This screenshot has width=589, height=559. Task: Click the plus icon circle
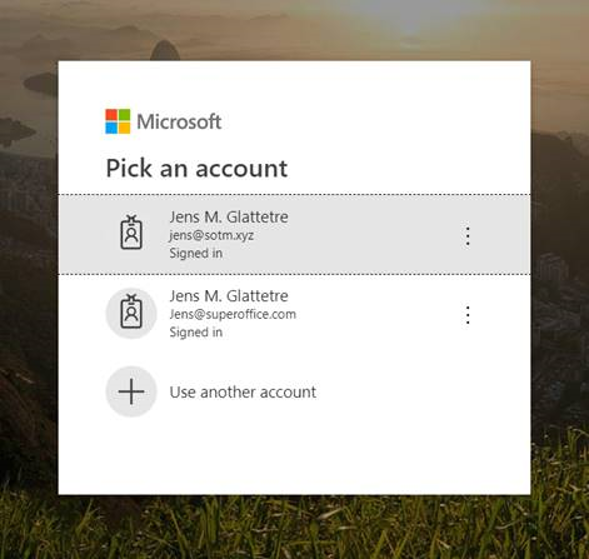(x=131, y=391)
